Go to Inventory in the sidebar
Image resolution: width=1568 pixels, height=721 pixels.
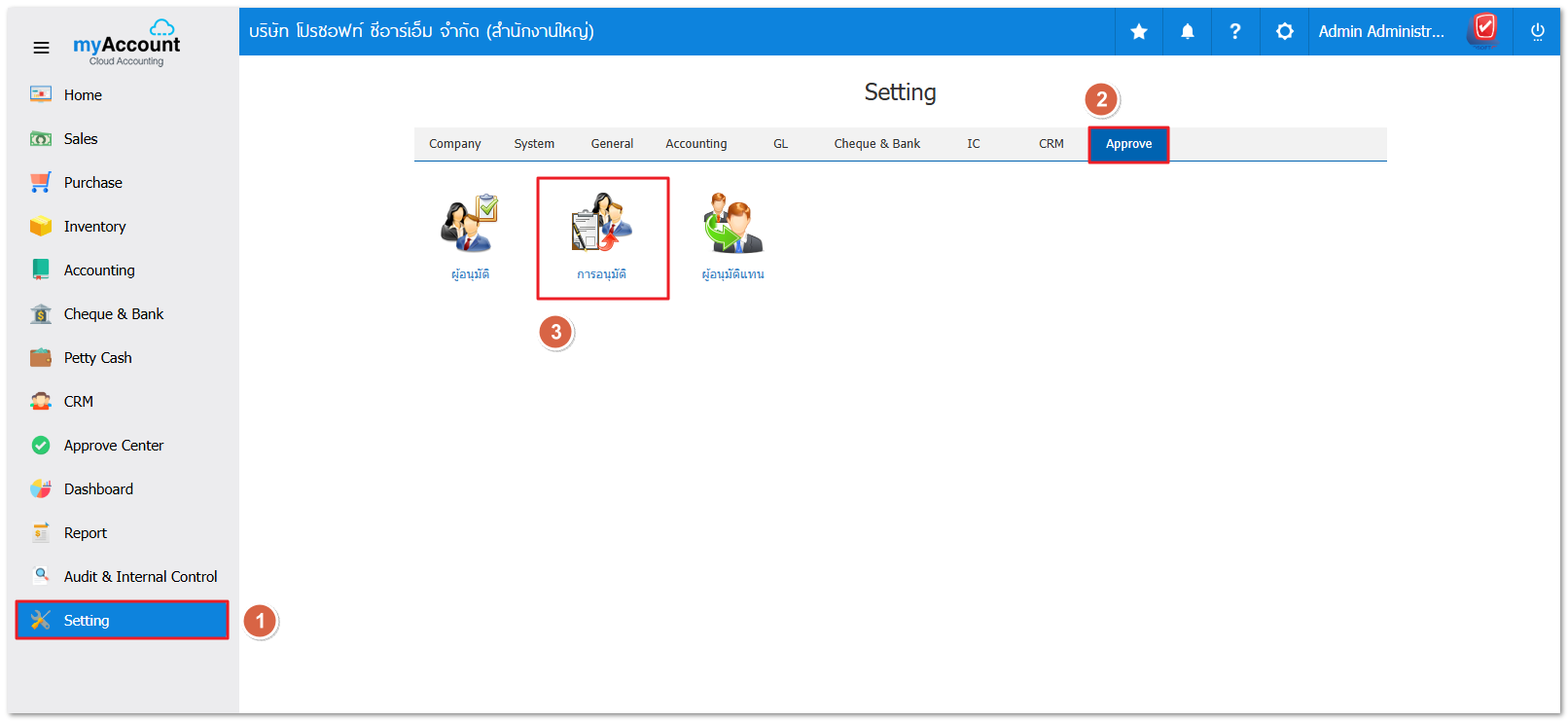pos(94,227)
